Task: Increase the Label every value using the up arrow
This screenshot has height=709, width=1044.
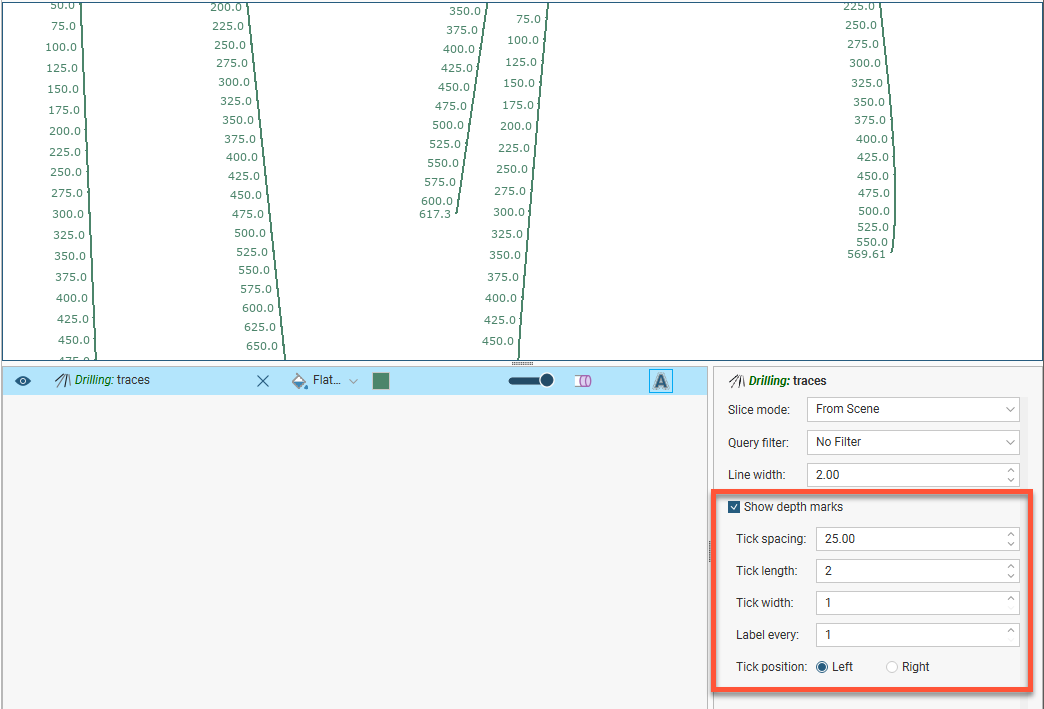Action: pos(1012,631)
